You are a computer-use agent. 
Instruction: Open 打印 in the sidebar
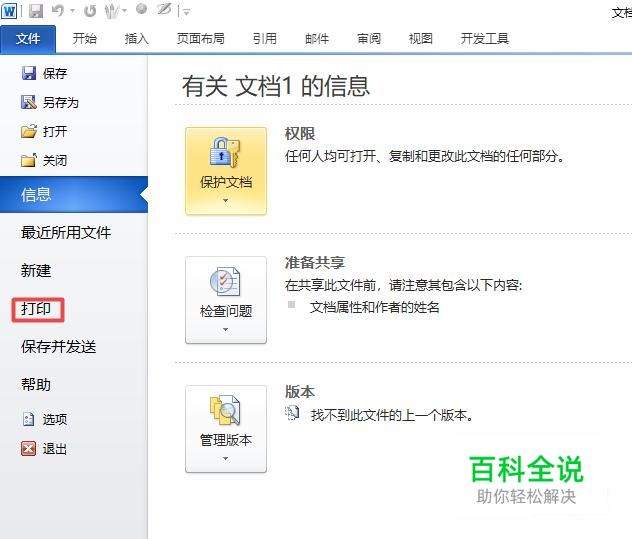pyautogui.click(x=36, y=309)
